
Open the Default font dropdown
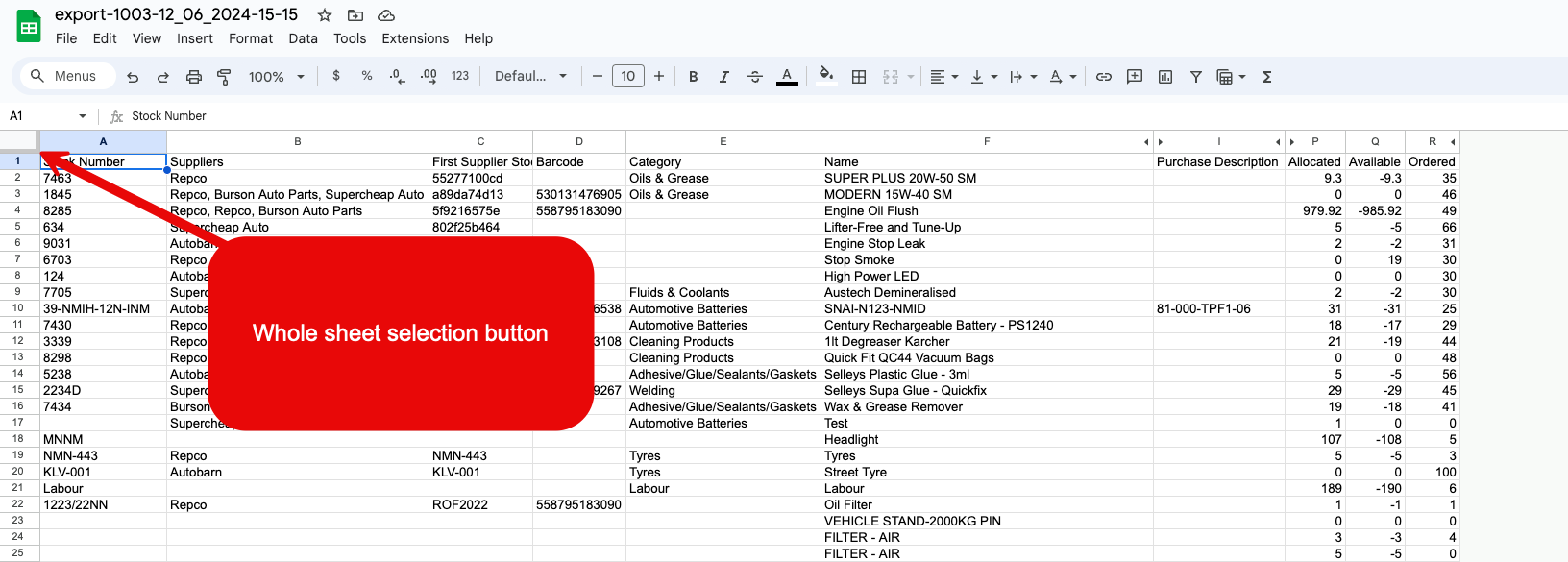pyautogui.click(x=531, y=76)
